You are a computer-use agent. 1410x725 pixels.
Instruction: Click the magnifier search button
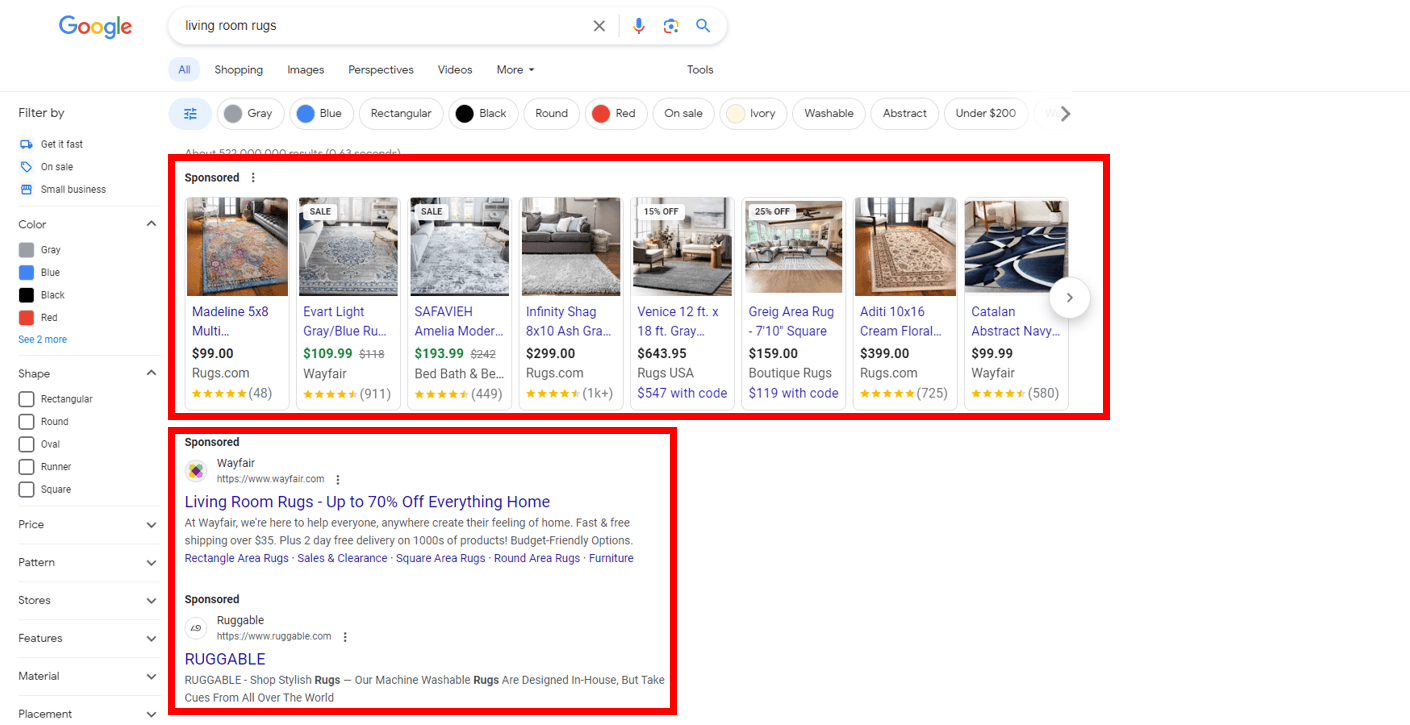pos(703,26)
